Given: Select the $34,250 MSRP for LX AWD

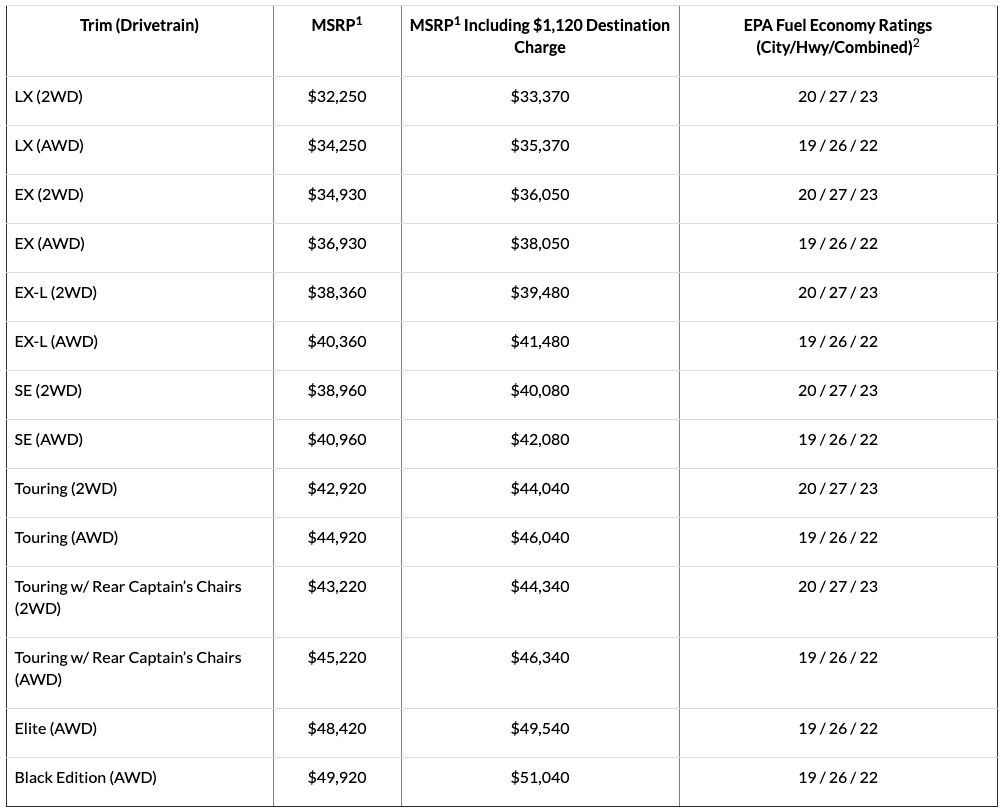Looking at the screenshot, I should click(337, 146).
